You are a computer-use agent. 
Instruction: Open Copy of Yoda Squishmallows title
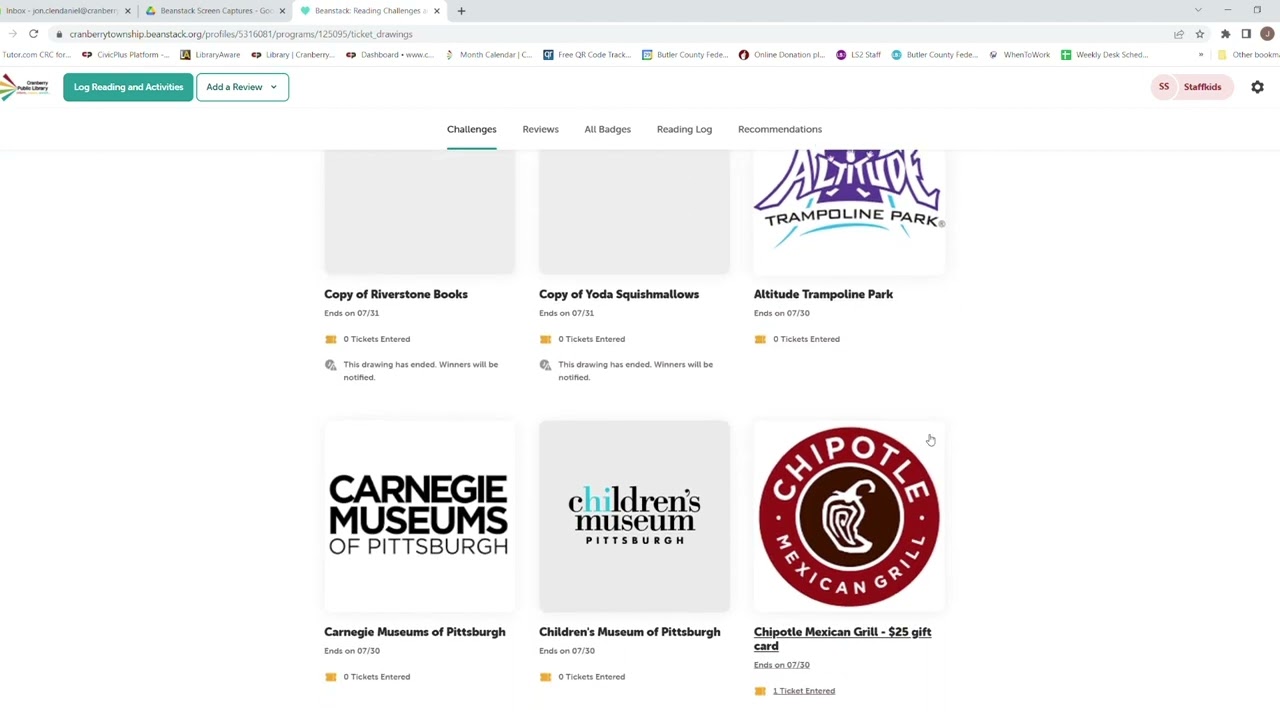(x=619, y=294)
